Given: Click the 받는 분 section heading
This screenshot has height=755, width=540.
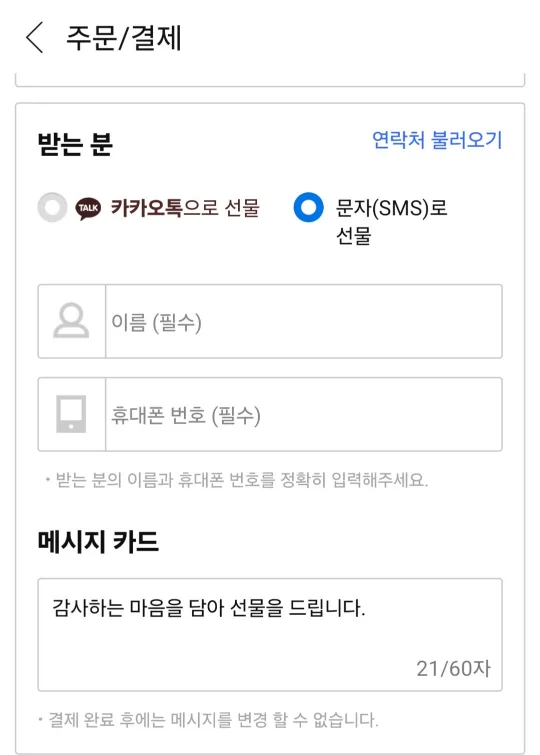Looking at the screenshot, I should pos(75,143).
